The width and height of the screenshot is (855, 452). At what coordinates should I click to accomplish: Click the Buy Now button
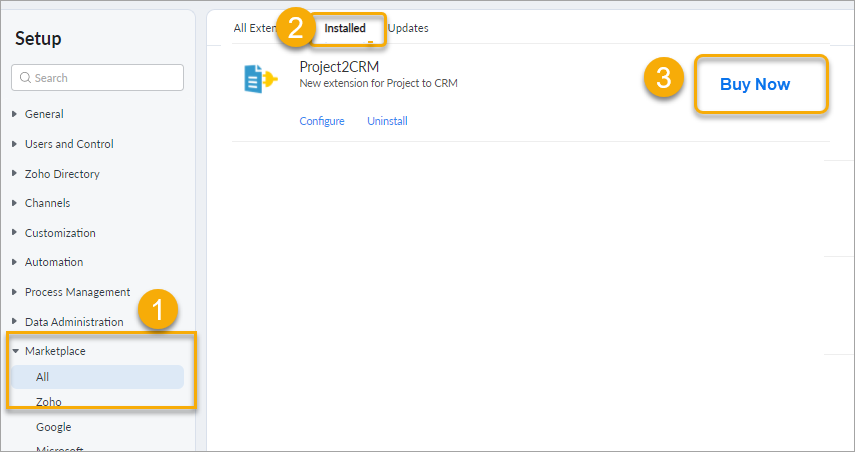[755, 85]
